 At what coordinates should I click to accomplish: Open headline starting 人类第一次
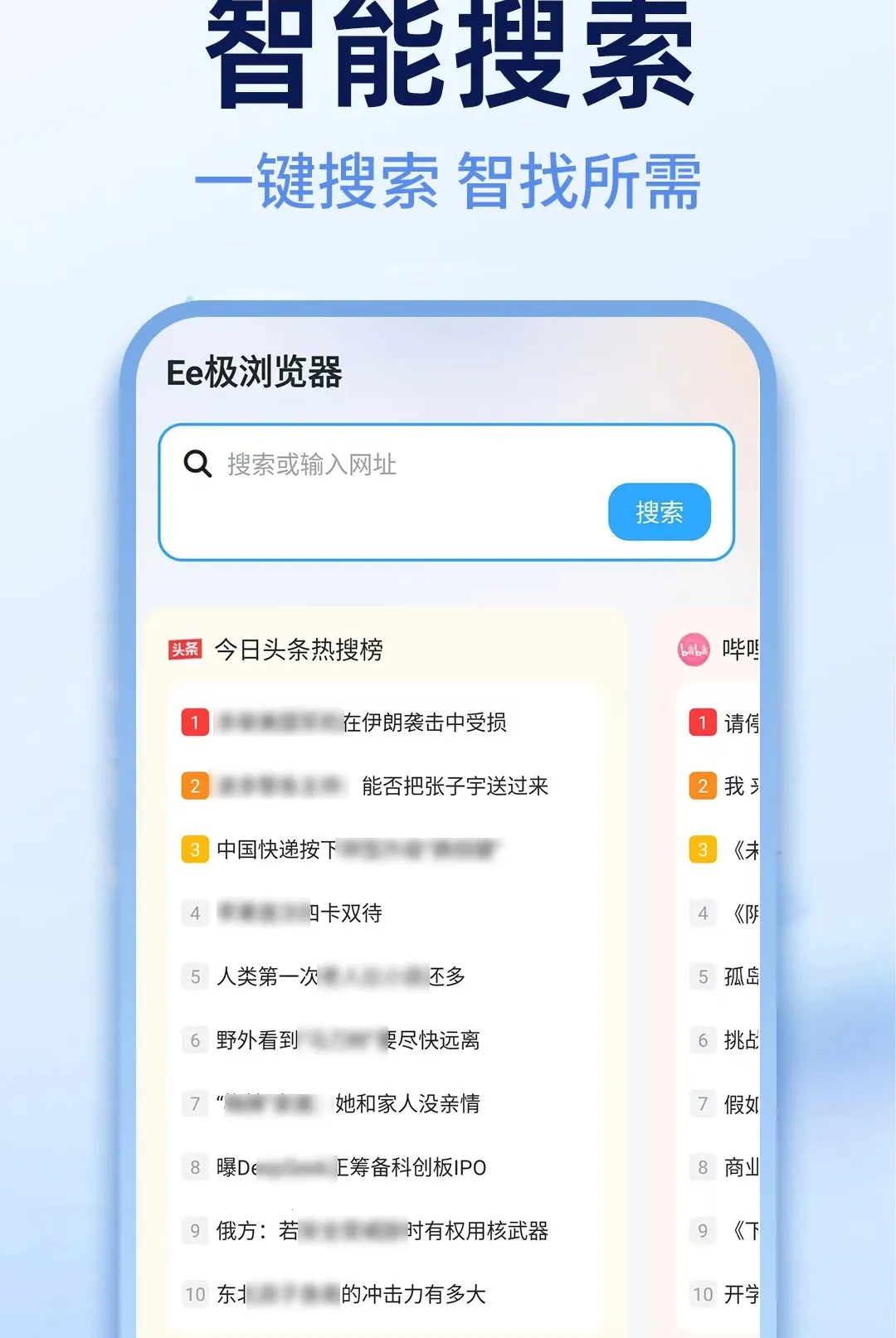click(x=340, y=976)
